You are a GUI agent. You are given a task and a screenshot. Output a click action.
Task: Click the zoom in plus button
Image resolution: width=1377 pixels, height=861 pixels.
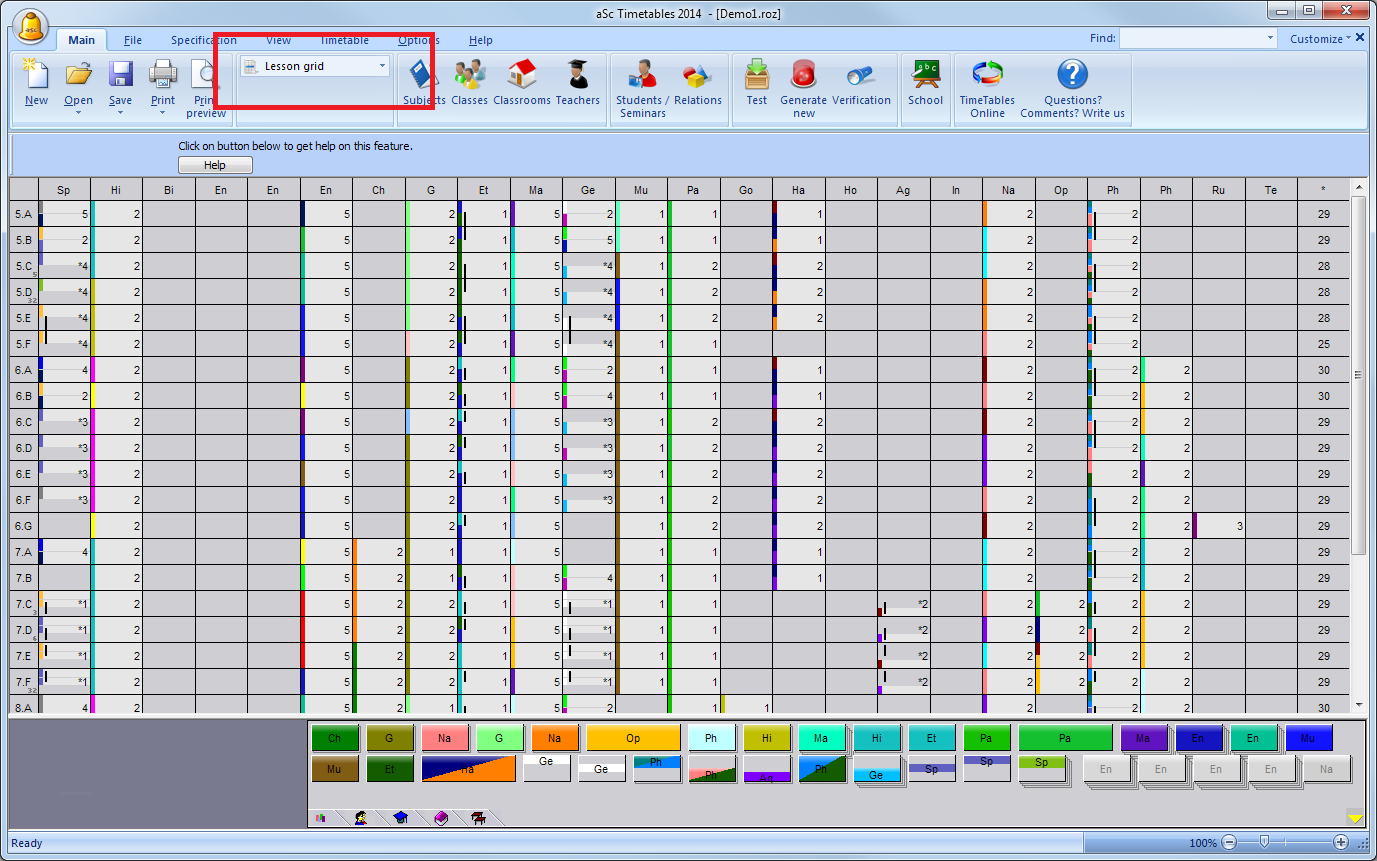click(x=1341, y=843)
